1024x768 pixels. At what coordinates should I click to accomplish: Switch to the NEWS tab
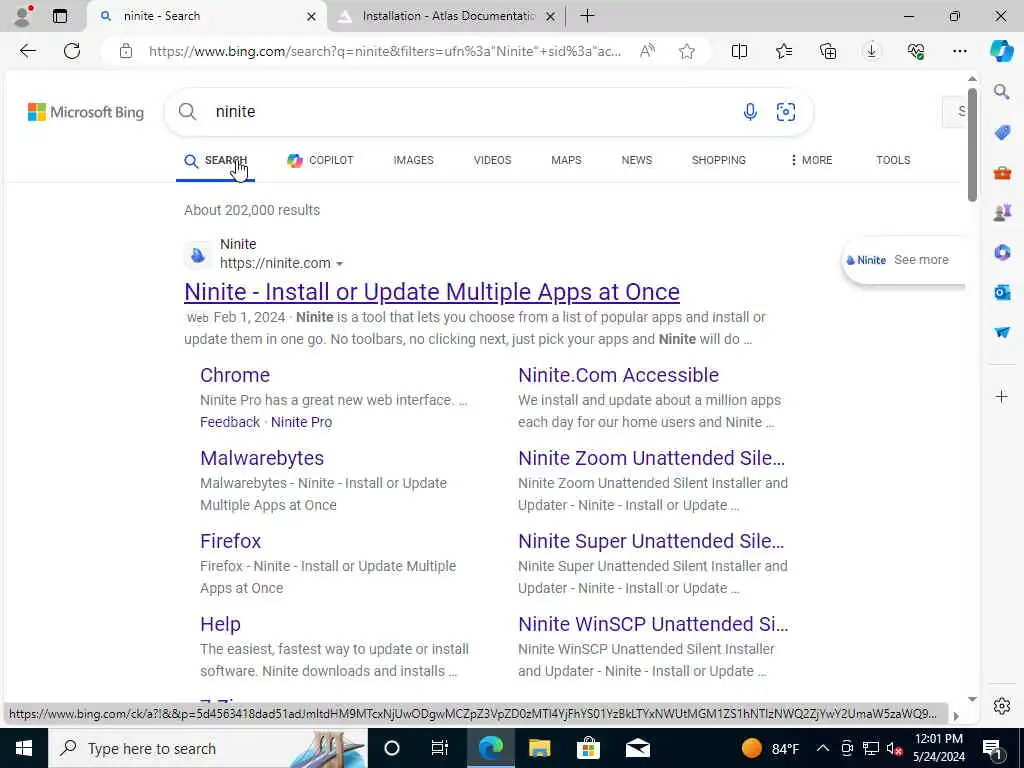(637, 160)
